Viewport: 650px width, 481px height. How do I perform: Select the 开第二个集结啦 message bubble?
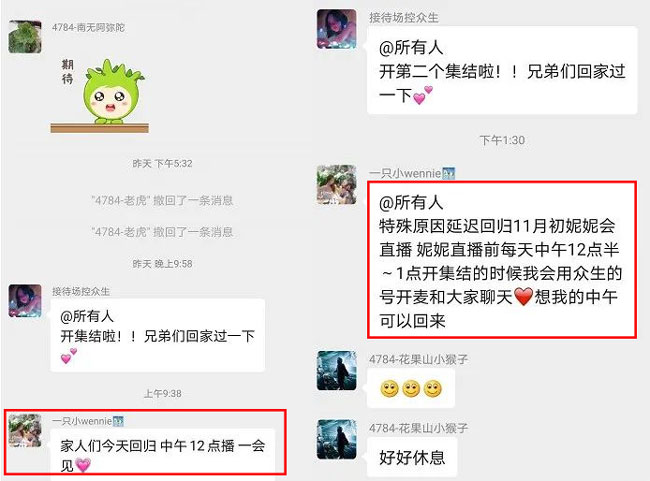(502, 70)
